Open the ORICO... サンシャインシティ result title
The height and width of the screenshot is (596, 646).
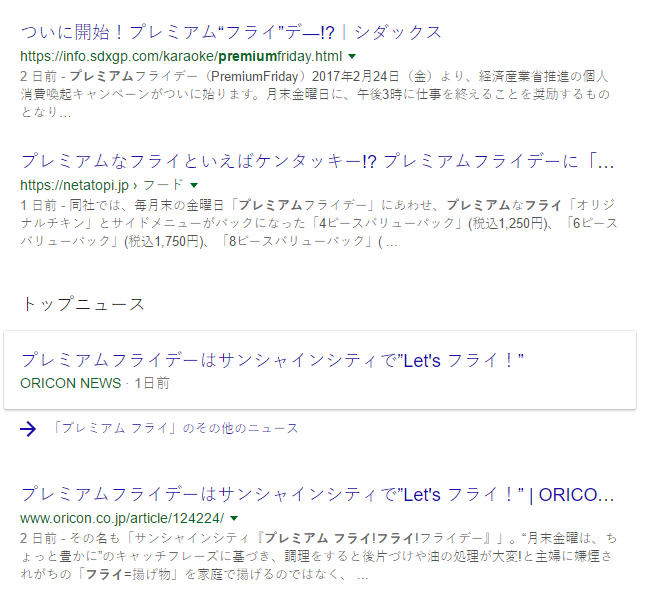(x=317, y=494)
